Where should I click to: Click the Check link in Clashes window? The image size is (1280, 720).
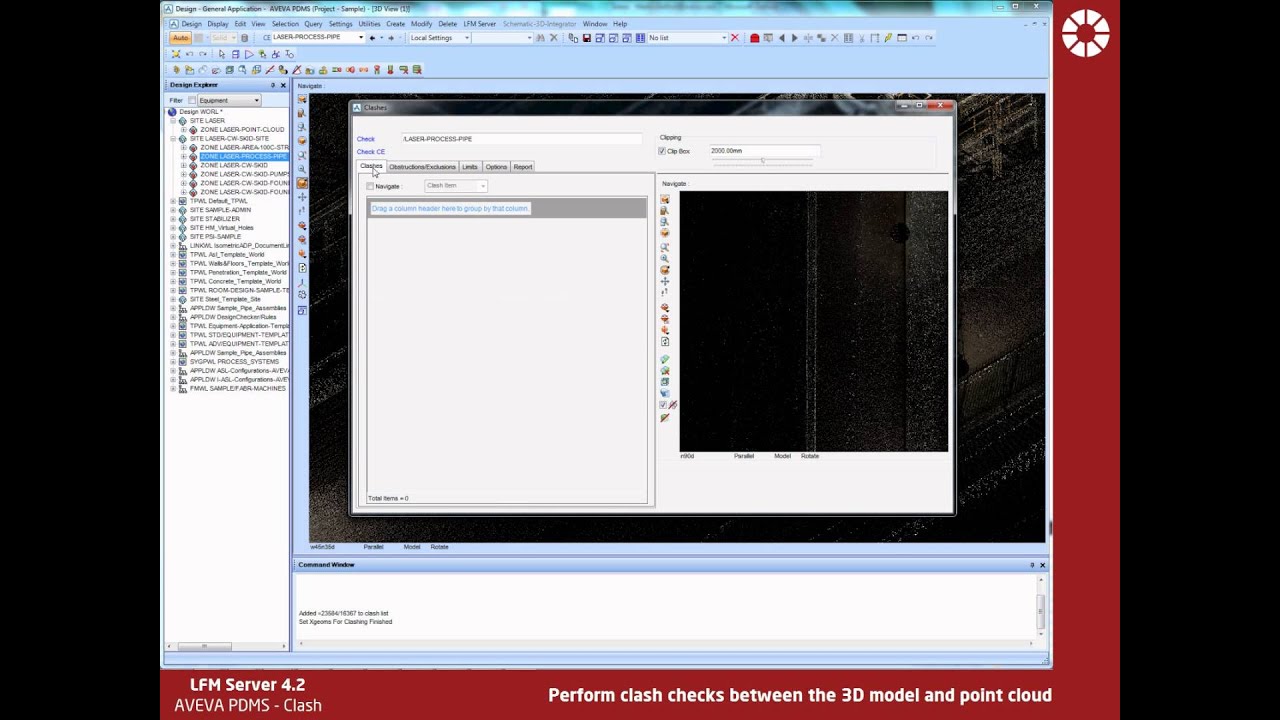click(x=366, y=139)
